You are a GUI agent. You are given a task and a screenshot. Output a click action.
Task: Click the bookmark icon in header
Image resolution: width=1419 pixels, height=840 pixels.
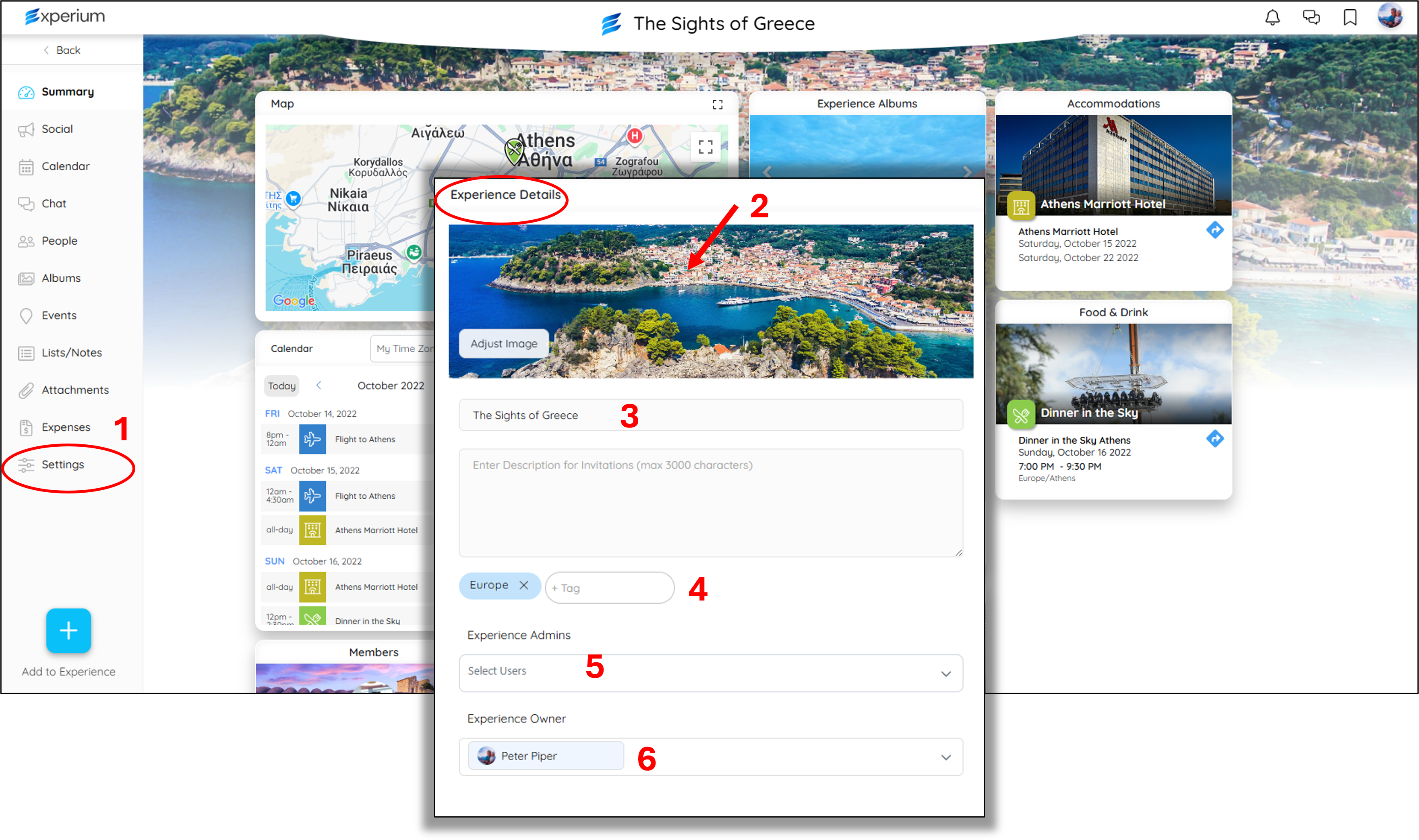click(x=1350, y=18)
